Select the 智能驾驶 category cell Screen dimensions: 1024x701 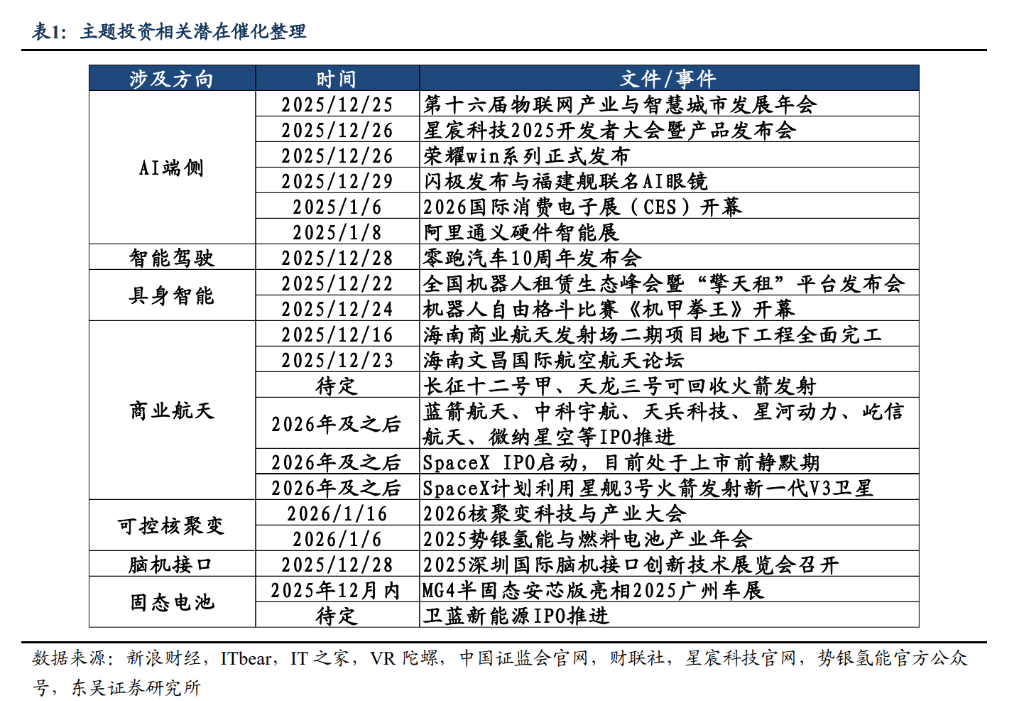pos(172,257)
